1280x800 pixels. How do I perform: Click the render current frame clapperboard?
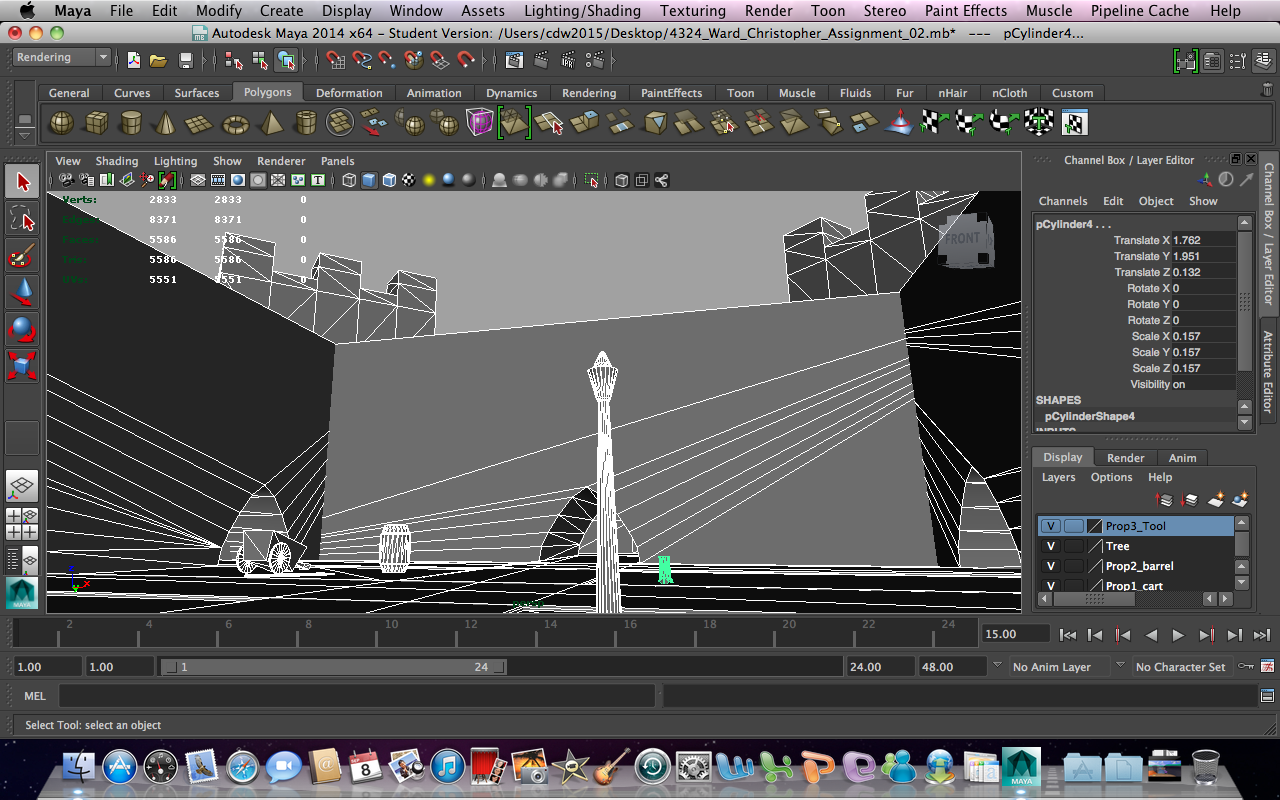[x=541, y=60]
